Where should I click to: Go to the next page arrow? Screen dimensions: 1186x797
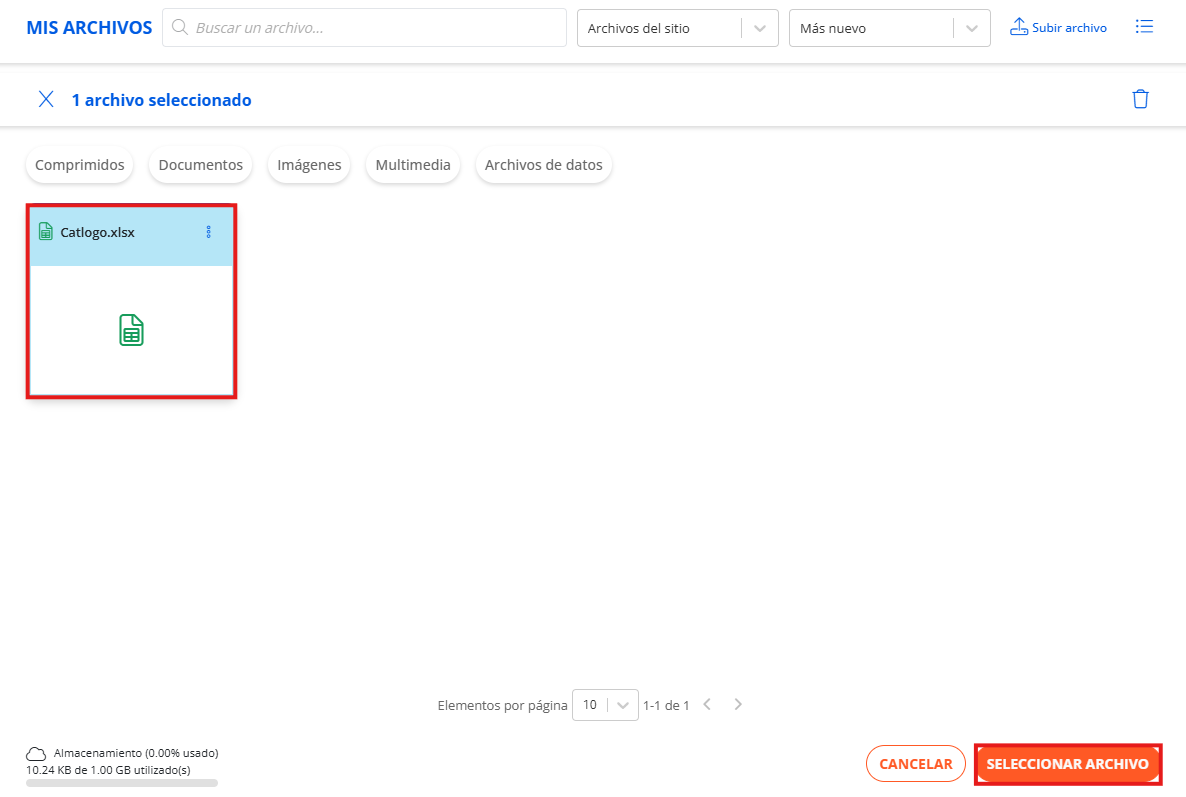coord(738,705)
